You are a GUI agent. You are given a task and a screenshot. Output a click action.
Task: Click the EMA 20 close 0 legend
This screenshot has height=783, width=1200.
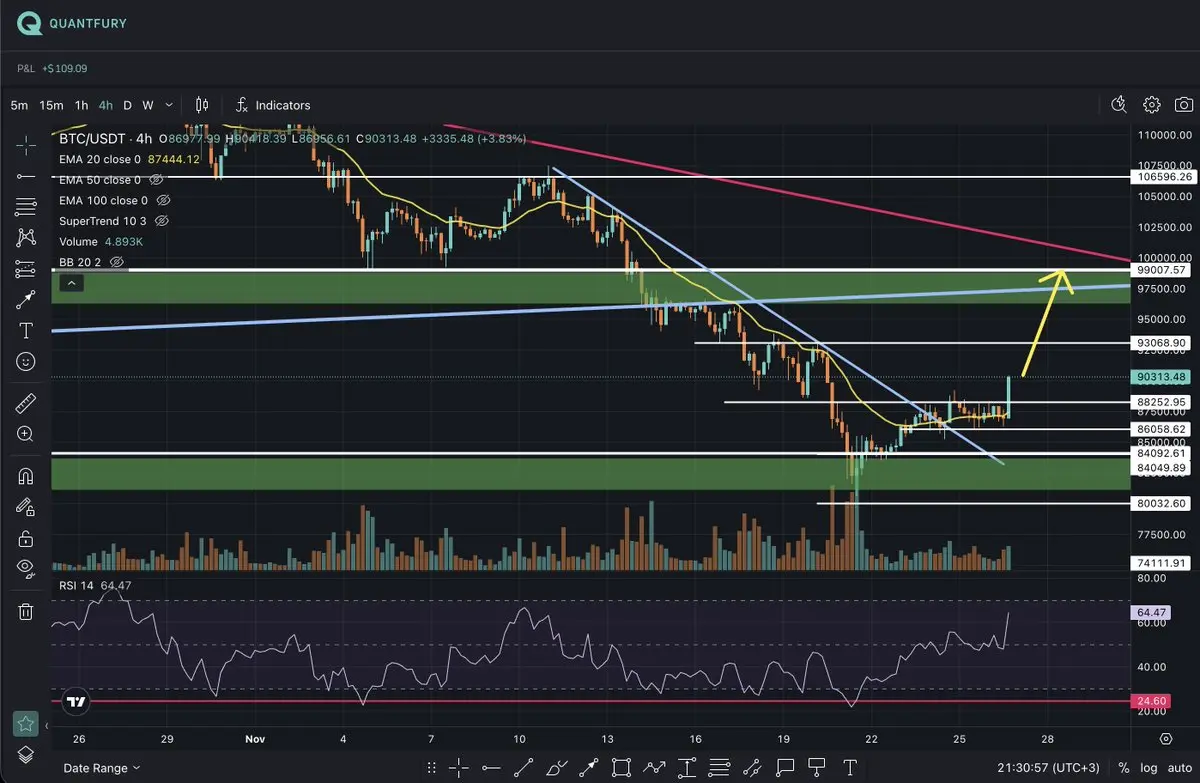click(x=99, y=159)
